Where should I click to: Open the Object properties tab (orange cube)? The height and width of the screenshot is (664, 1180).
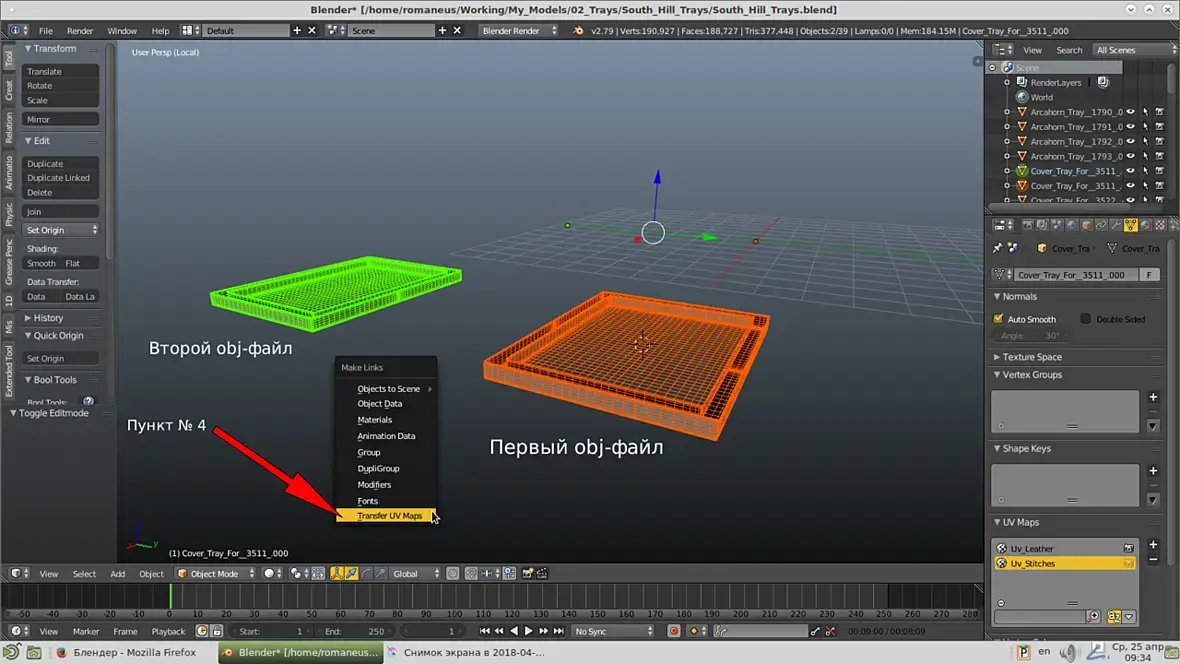point(1086,224)
